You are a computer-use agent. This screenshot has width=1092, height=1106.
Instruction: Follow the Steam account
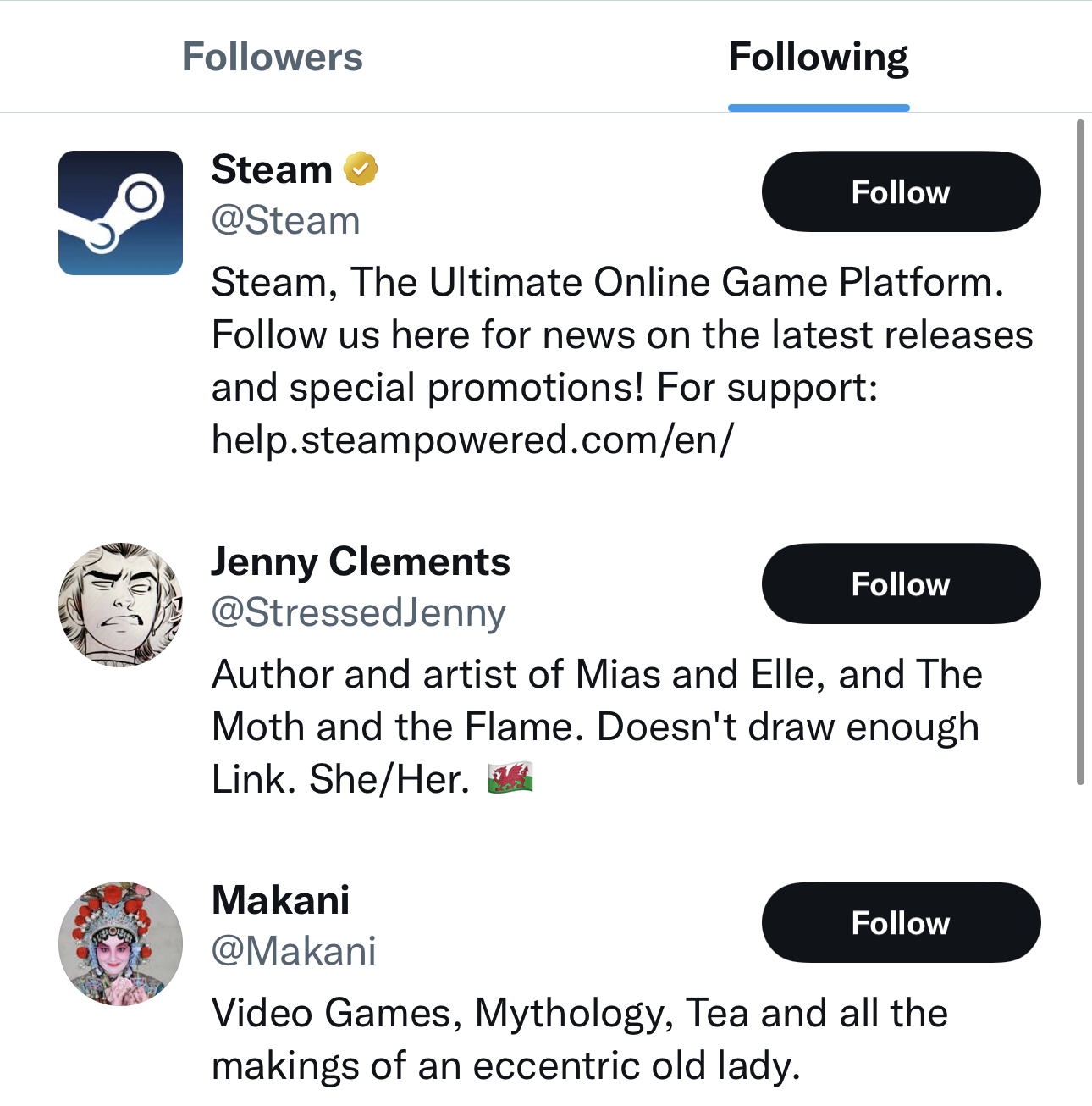[x=901, y=192]
